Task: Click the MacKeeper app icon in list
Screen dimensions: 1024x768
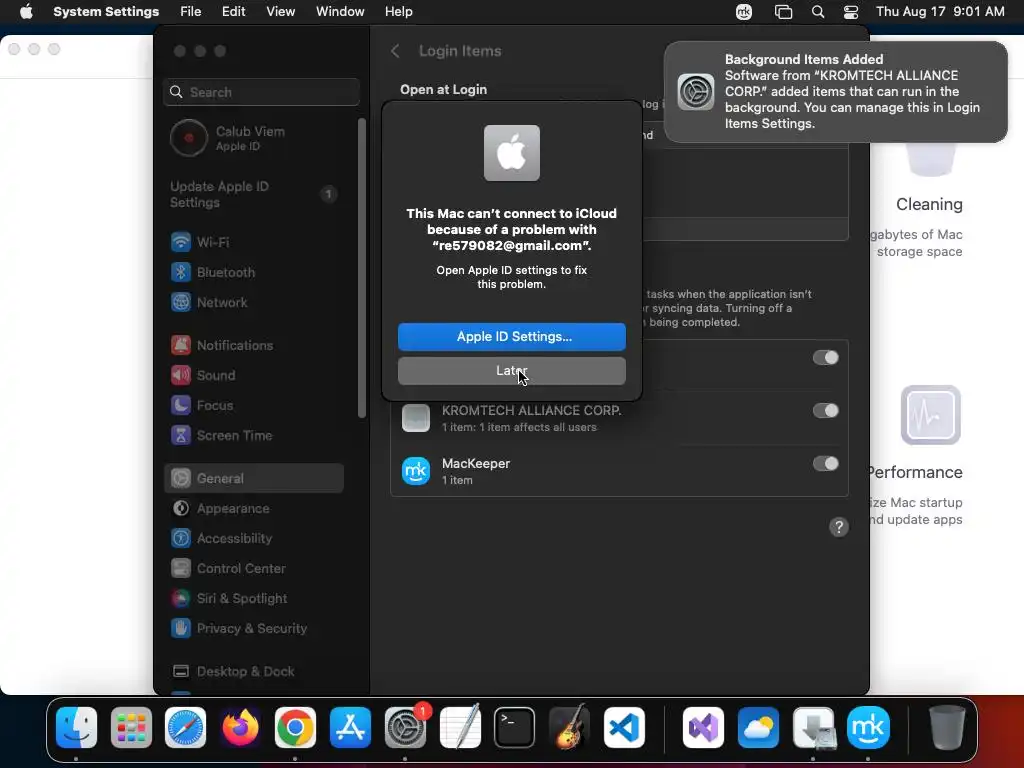Action: coord(416,471)
